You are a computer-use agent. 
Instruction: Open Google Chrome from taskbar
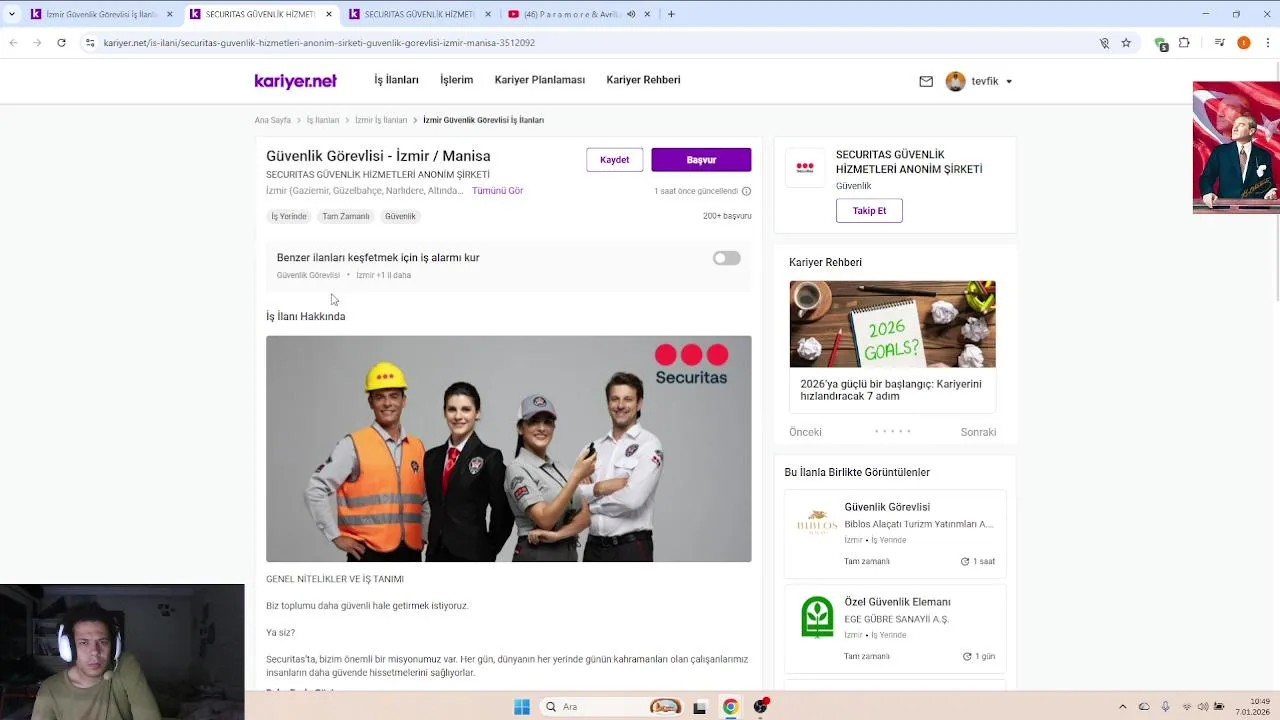click(730, 707)
